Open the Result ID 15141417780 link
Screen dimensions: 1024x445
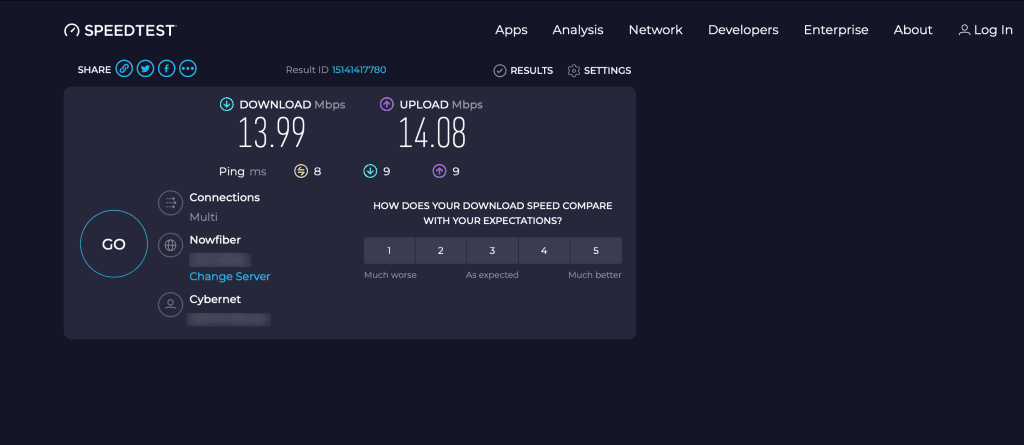coord(359,70)
